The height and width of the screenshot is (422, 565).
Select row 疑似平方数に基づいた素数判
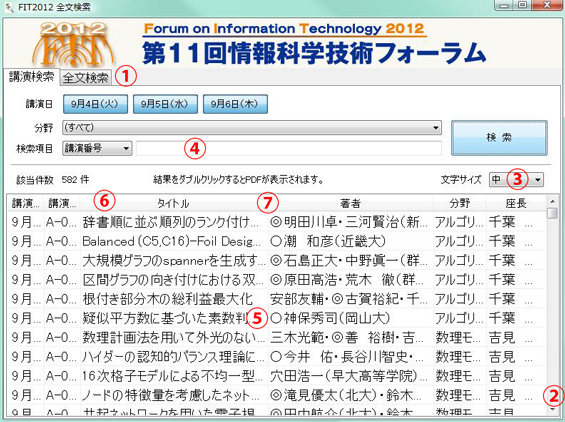coord(277,318)
